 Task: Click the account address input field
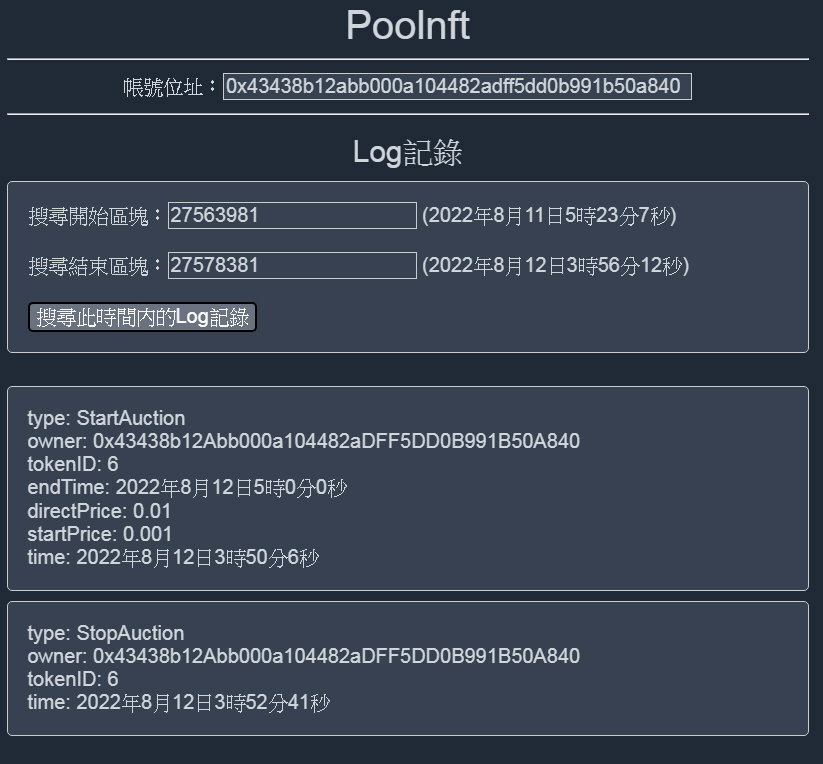tap(457, 86)
